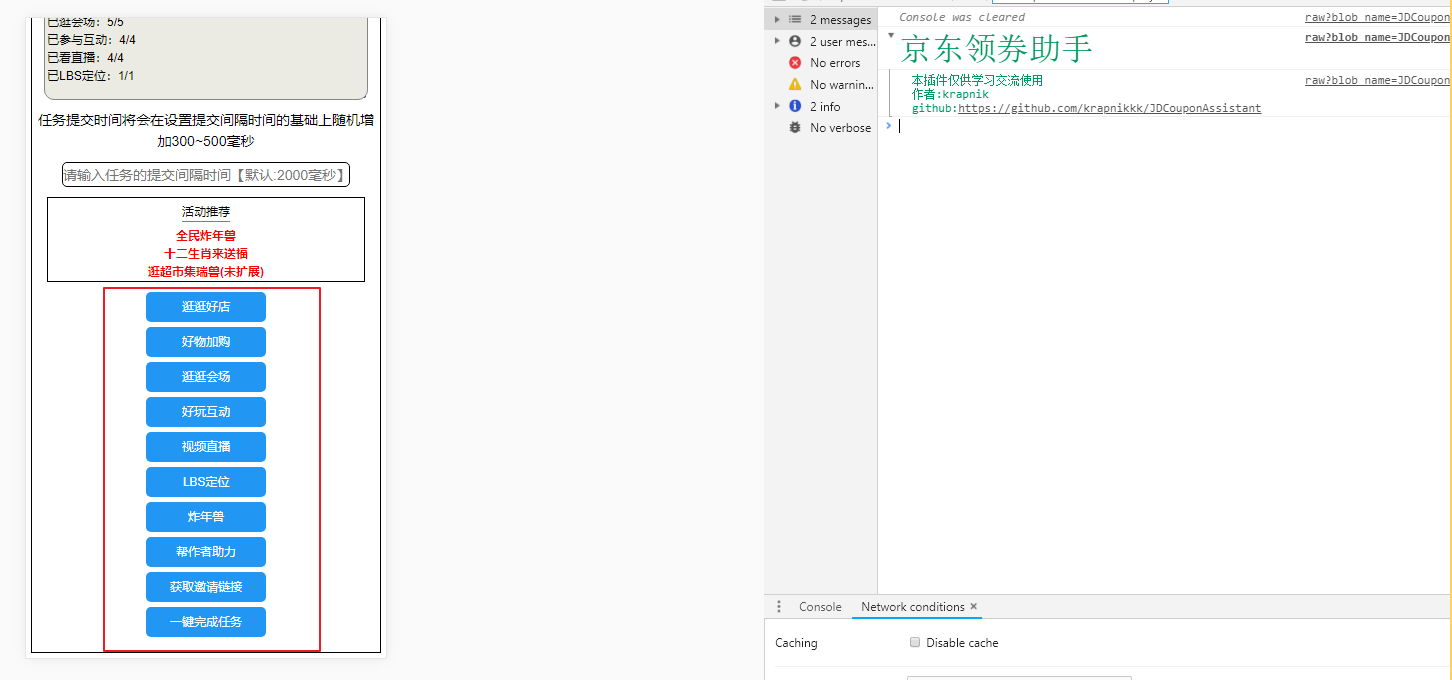The image size is (1452, 680).
Task: Click the Caching section label
Action: pyautogui.click(x=796, y=643)
